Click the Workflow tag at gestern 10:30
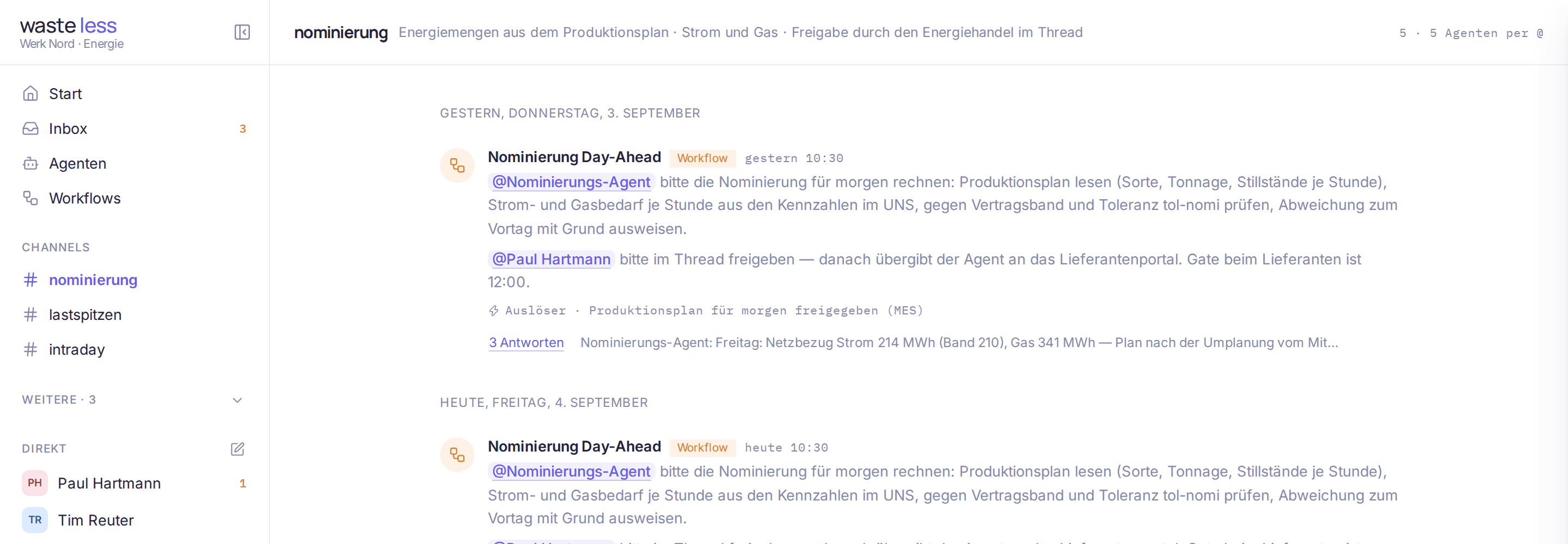This screenshot has height=544, width=1568. pyautogui.click(x=702, y=158)
